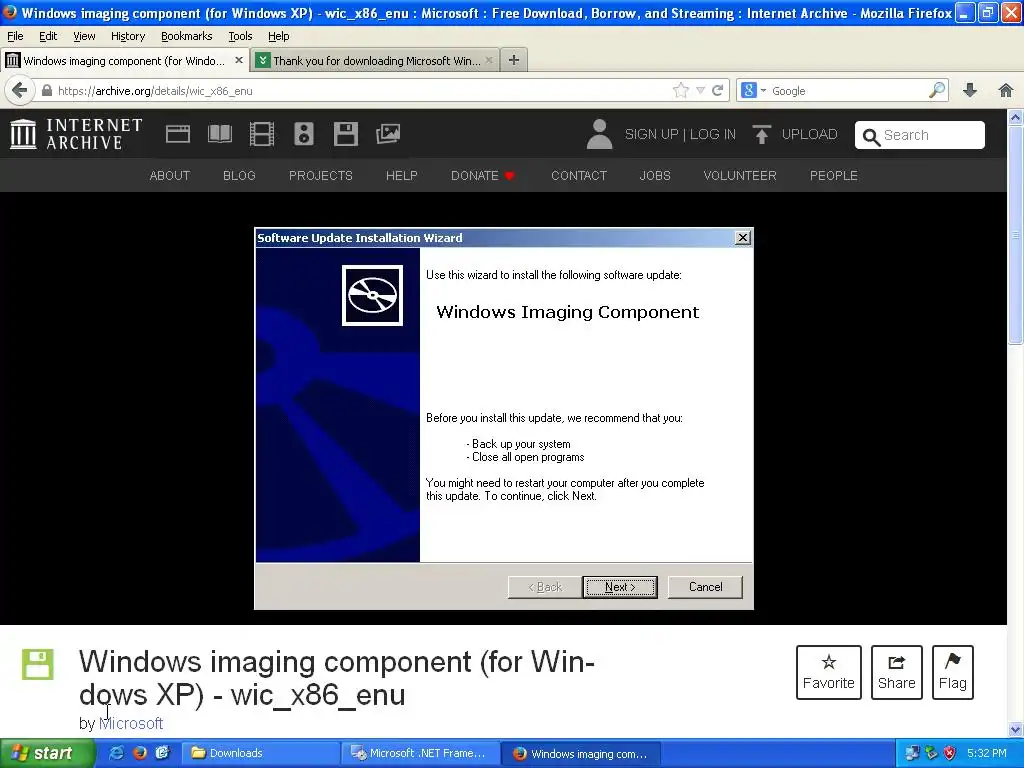
Task: Click the site lock icon in address bar
Action: point(47,91)
